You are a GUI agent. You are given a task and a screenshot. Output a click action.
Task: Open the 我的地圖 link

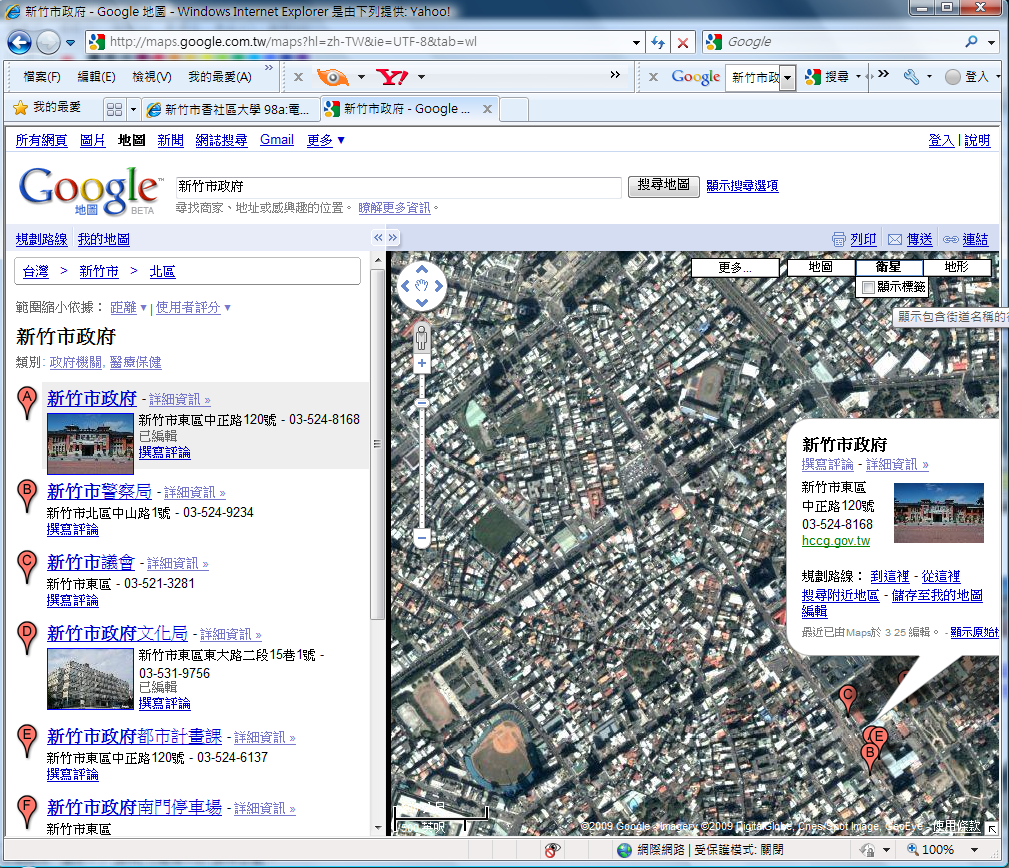click(104, 239)
